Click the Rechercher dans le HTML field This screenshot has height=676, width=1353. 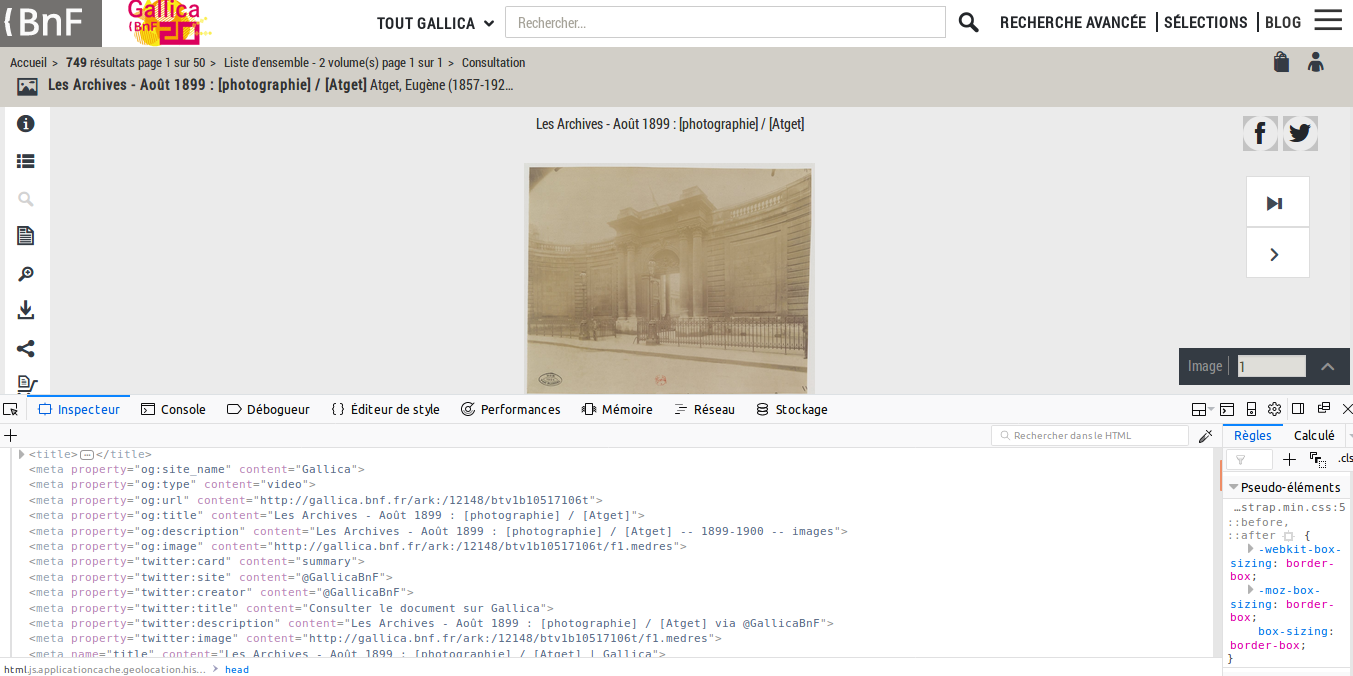click(1090, 435)
